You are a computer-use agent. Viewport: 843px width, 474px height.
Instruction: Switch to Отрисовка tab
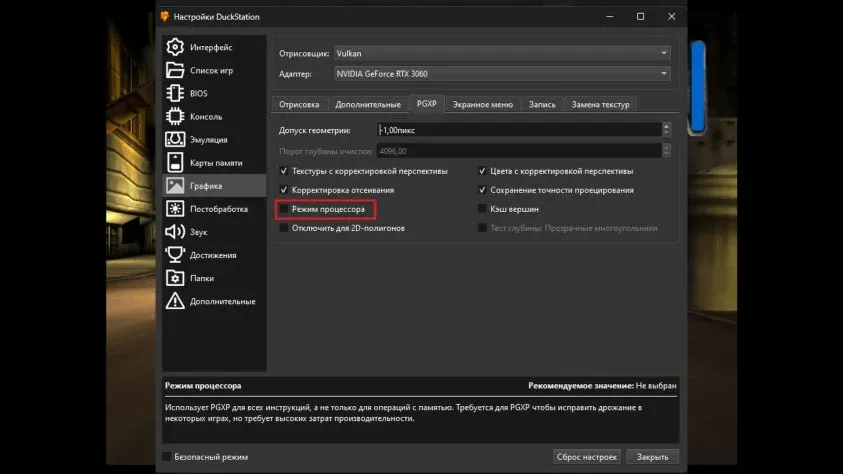299,104
